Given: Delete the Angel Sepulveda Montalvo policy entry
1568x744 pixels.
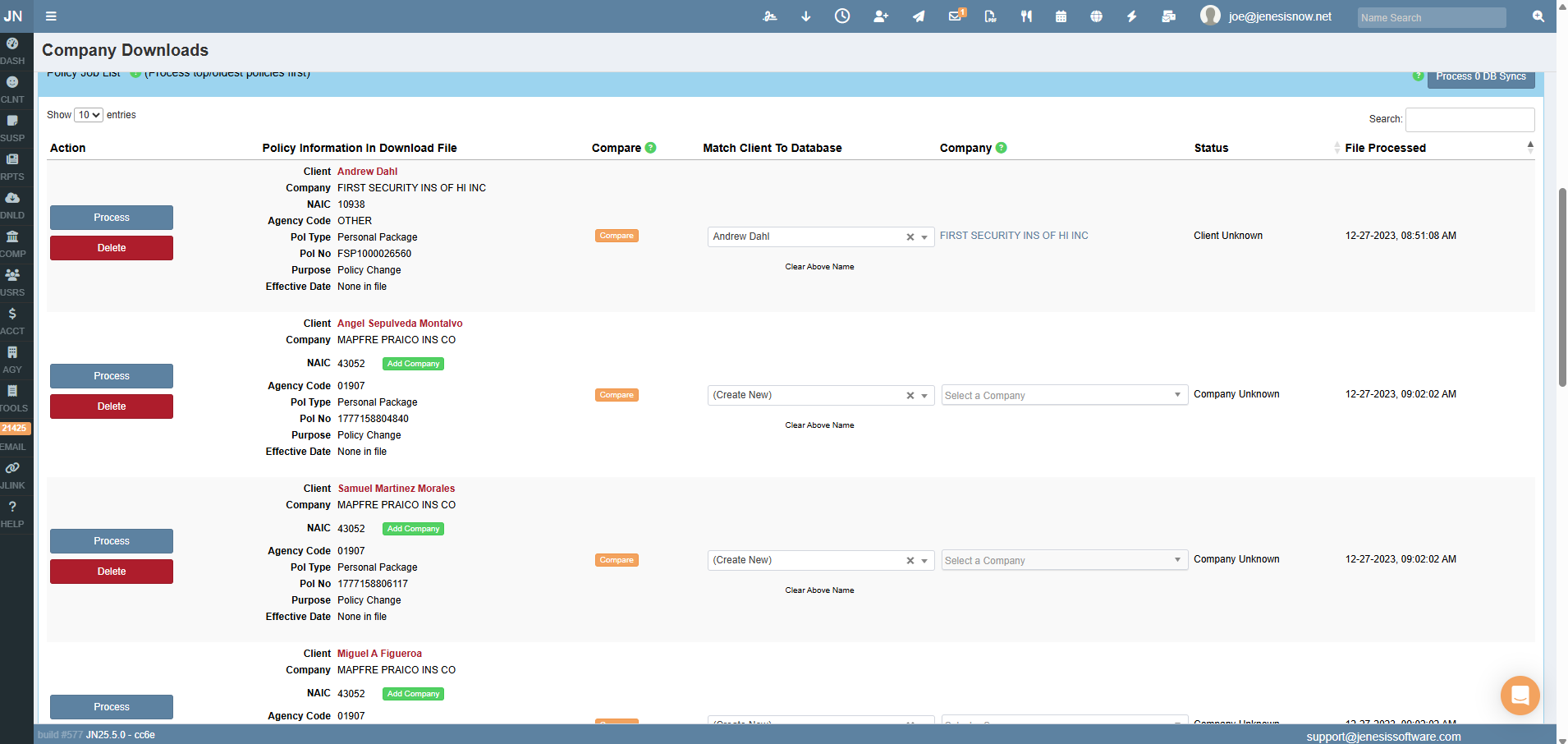Looking at the screenshot, I should tap(111, 406).
